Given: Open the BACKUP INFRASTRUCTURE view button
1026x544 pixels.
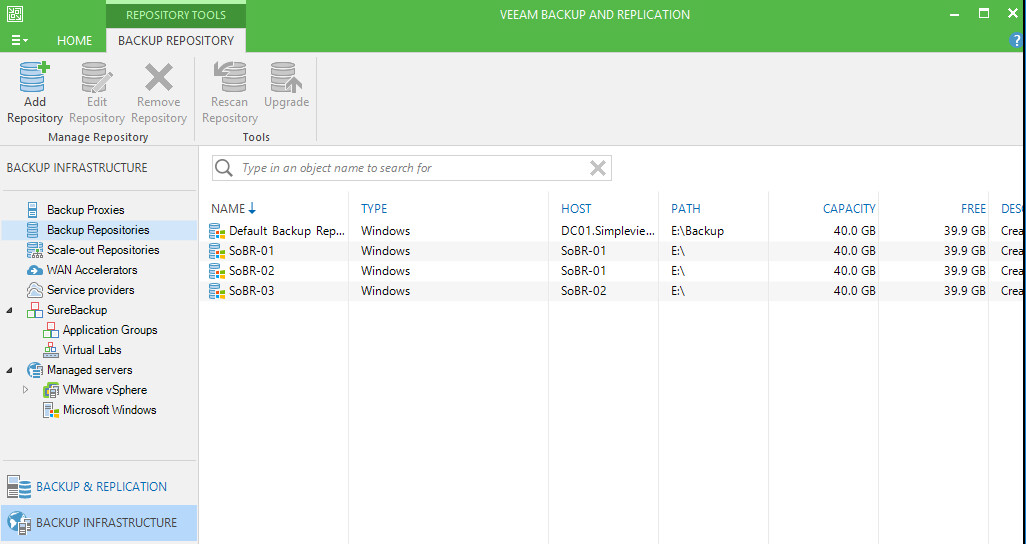Looking at the screenshot, I should 100,523.
